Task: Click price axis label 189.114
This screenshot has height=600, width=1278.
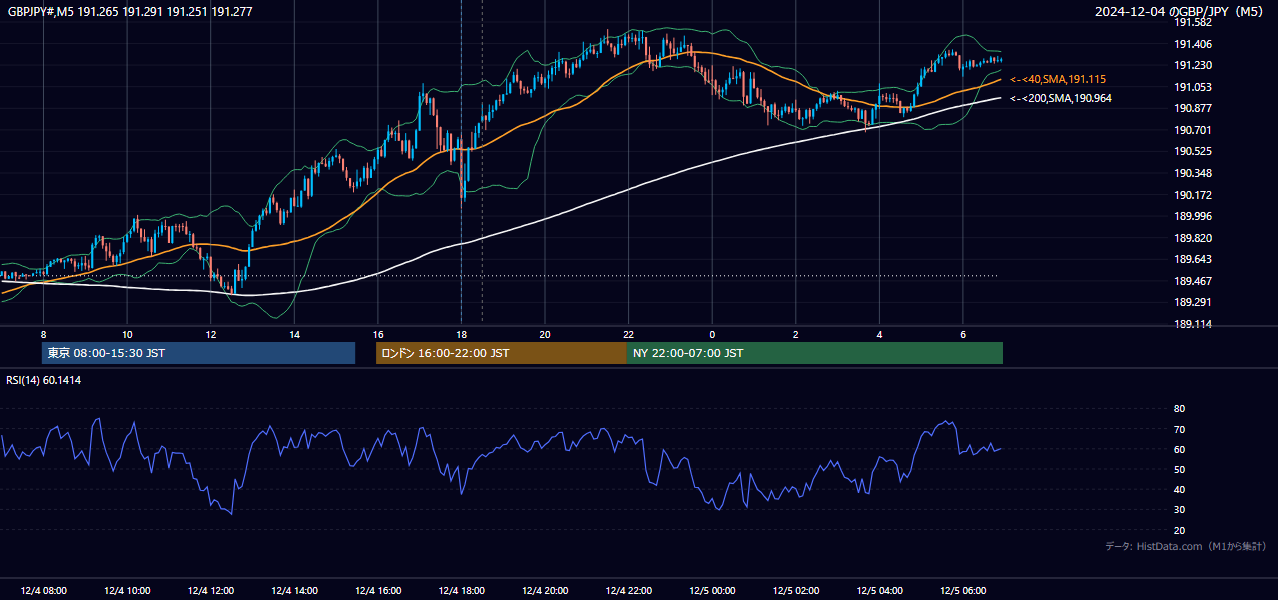Action: 1192,324
